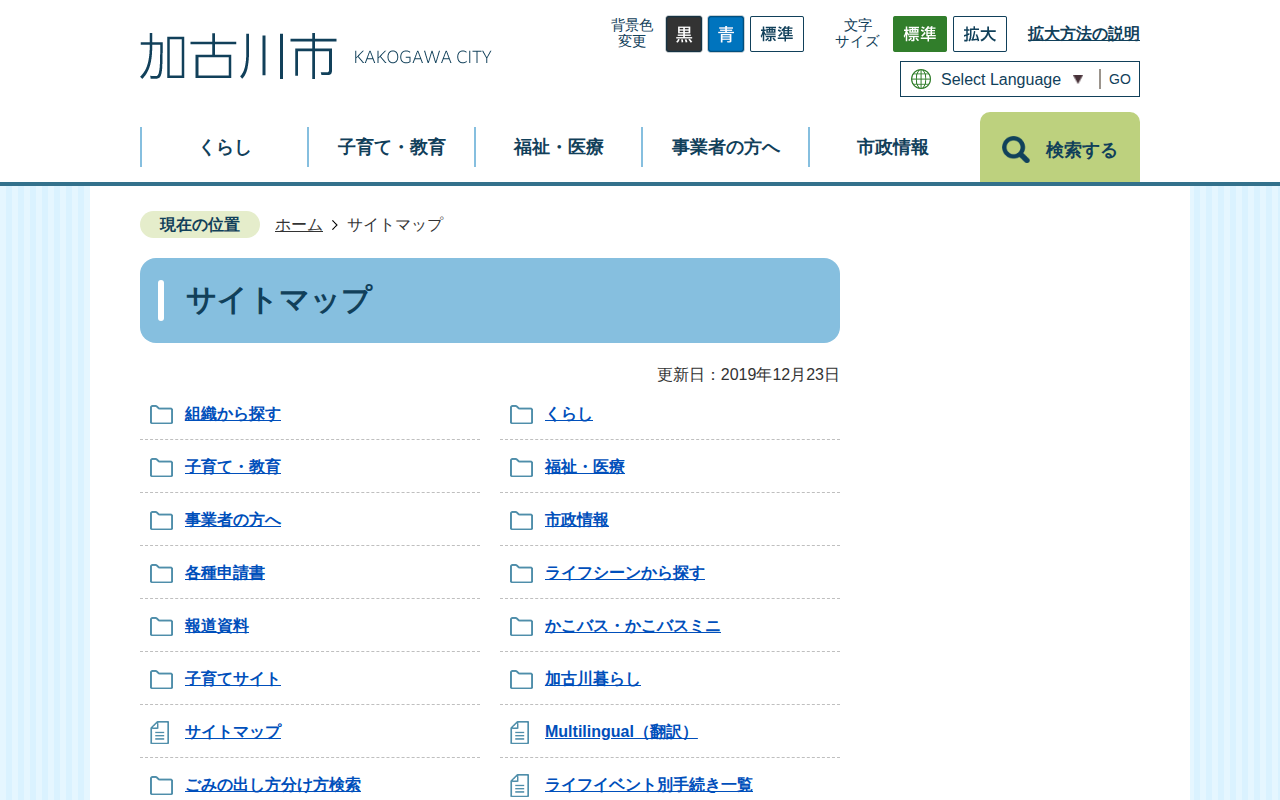This screenshot has height=800, width=1280.
Task: Click the folder icon beside 福祉・医療 in the list
Action: [521, 467]
